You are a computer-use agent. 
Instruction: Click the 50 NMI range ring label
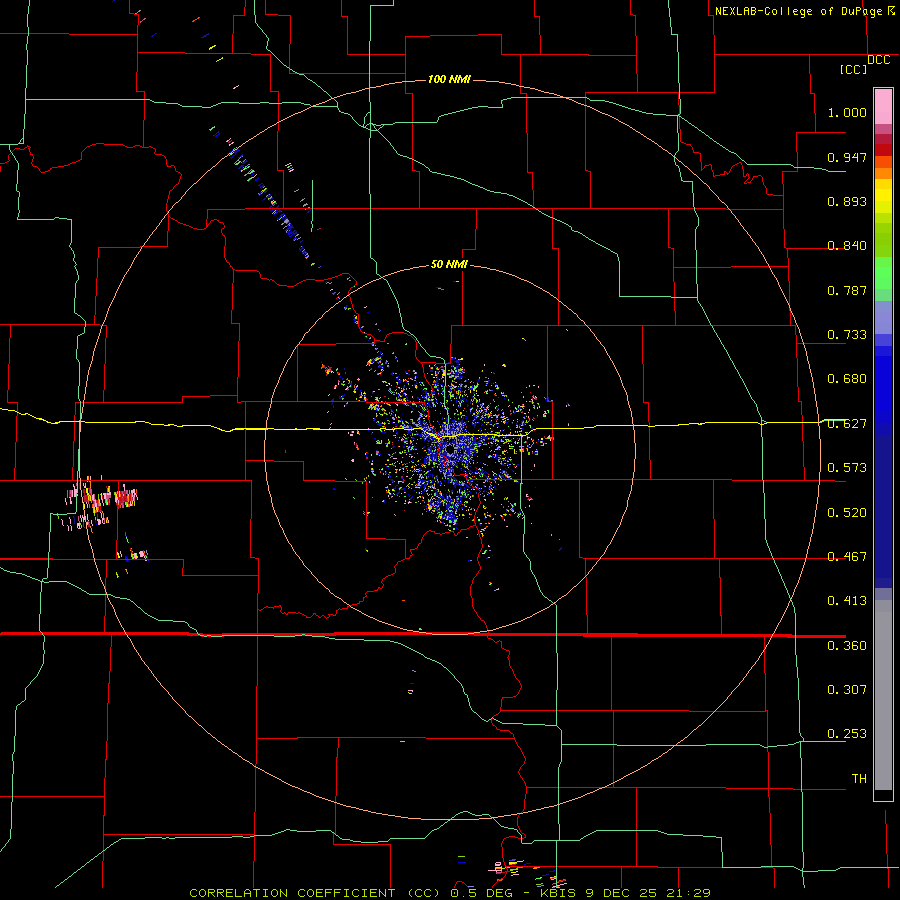click(449, 264)
